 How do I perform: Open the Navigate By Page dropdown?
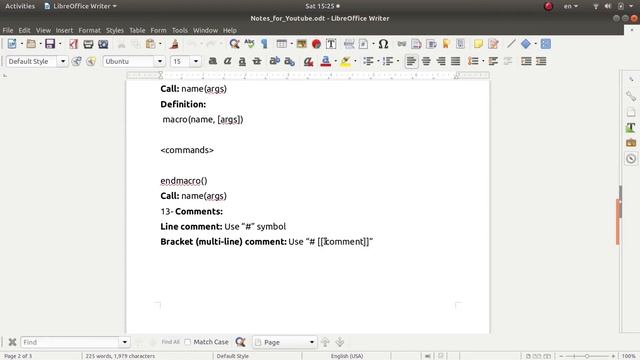(x=285, y=342)
